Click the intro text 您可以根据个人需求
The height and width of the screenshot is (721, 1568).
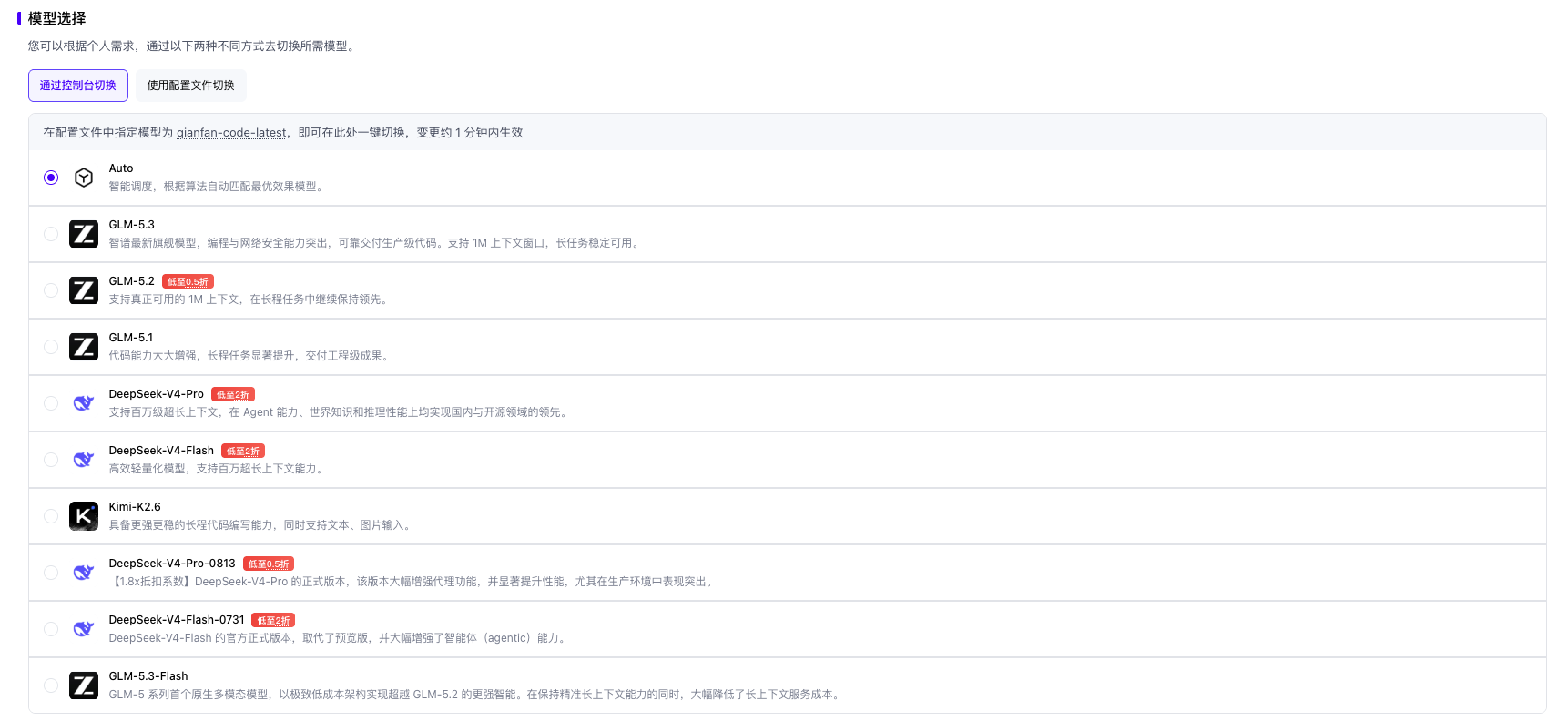click(193, 46)
